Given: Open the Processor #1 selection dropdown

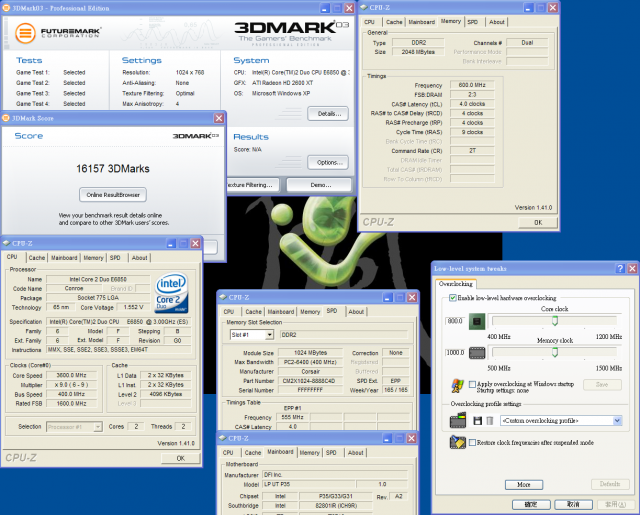Looking at the screenshot, I should [98, 427].
